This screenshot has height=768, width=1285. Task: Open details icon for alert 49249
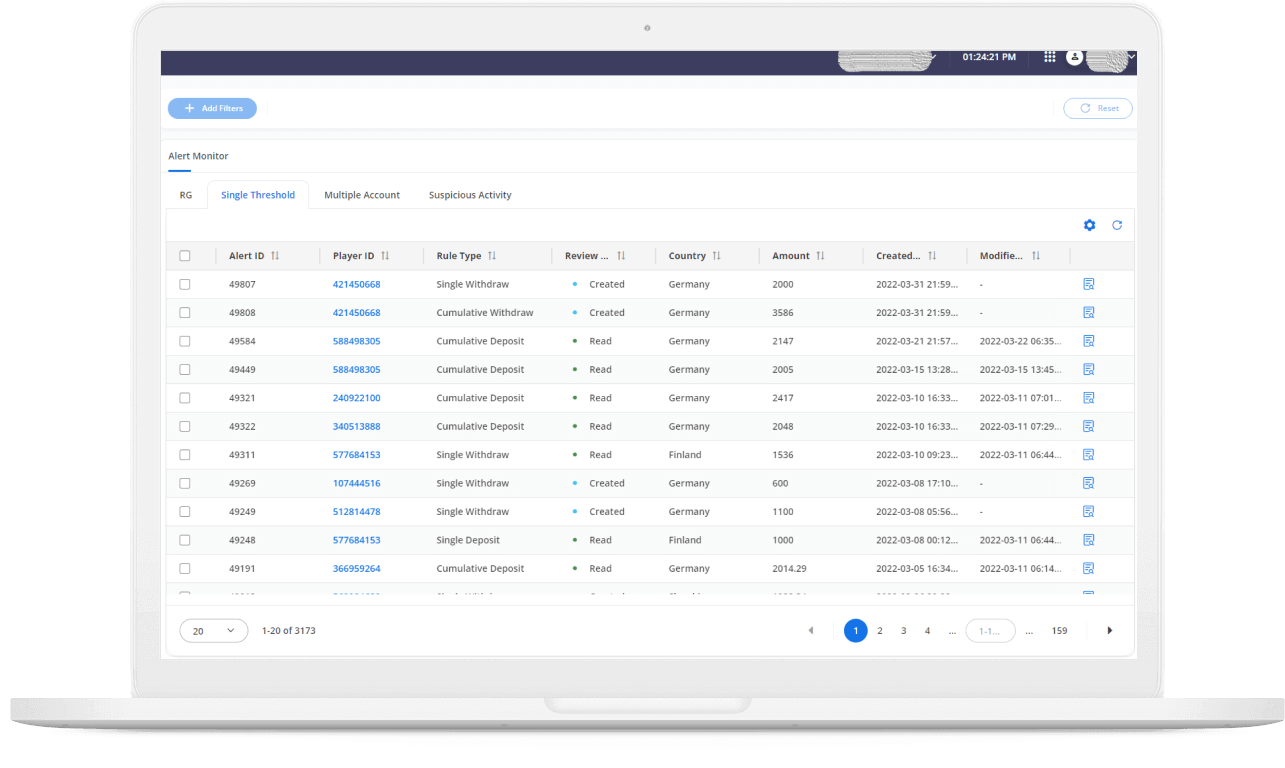pyautogui.click(x=1089, y=511)
